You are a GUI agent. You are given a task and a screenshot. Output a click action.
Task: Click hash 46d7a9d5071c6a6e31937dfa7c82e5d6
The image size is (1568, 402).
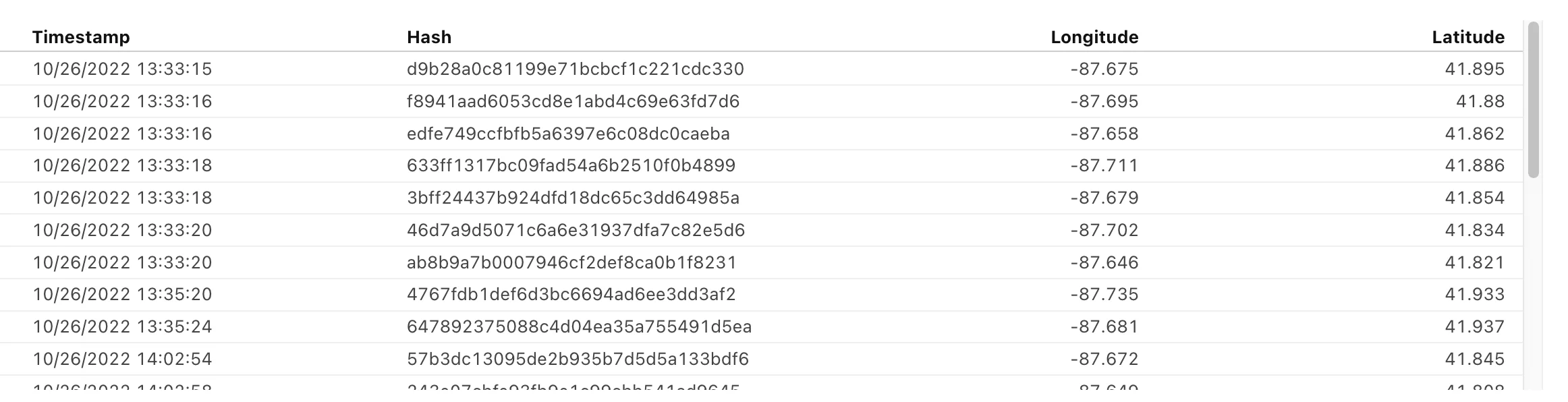(576, 231)
